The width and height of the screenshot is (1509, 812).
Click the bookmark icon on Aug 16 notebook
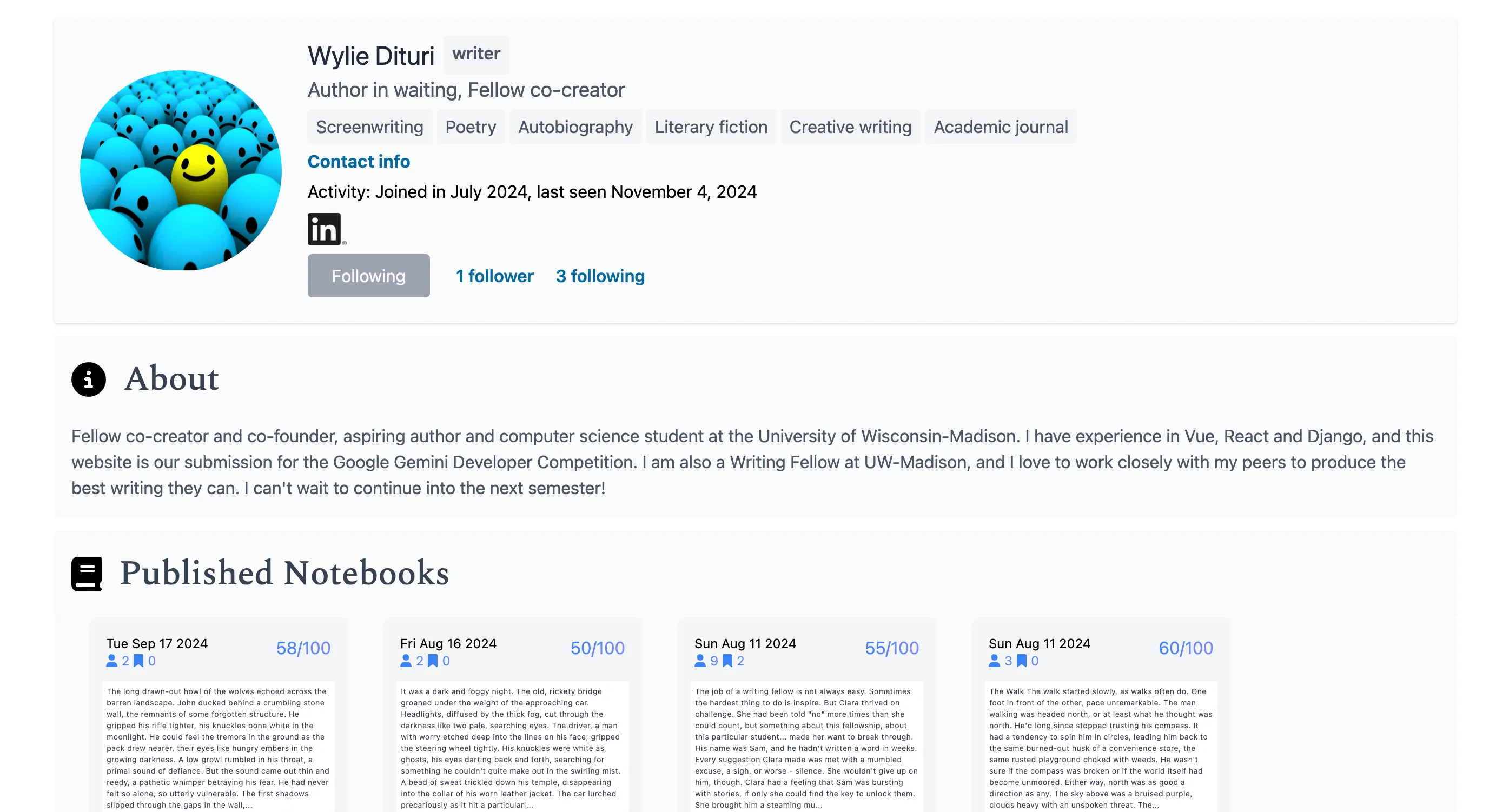coord(433,661)
